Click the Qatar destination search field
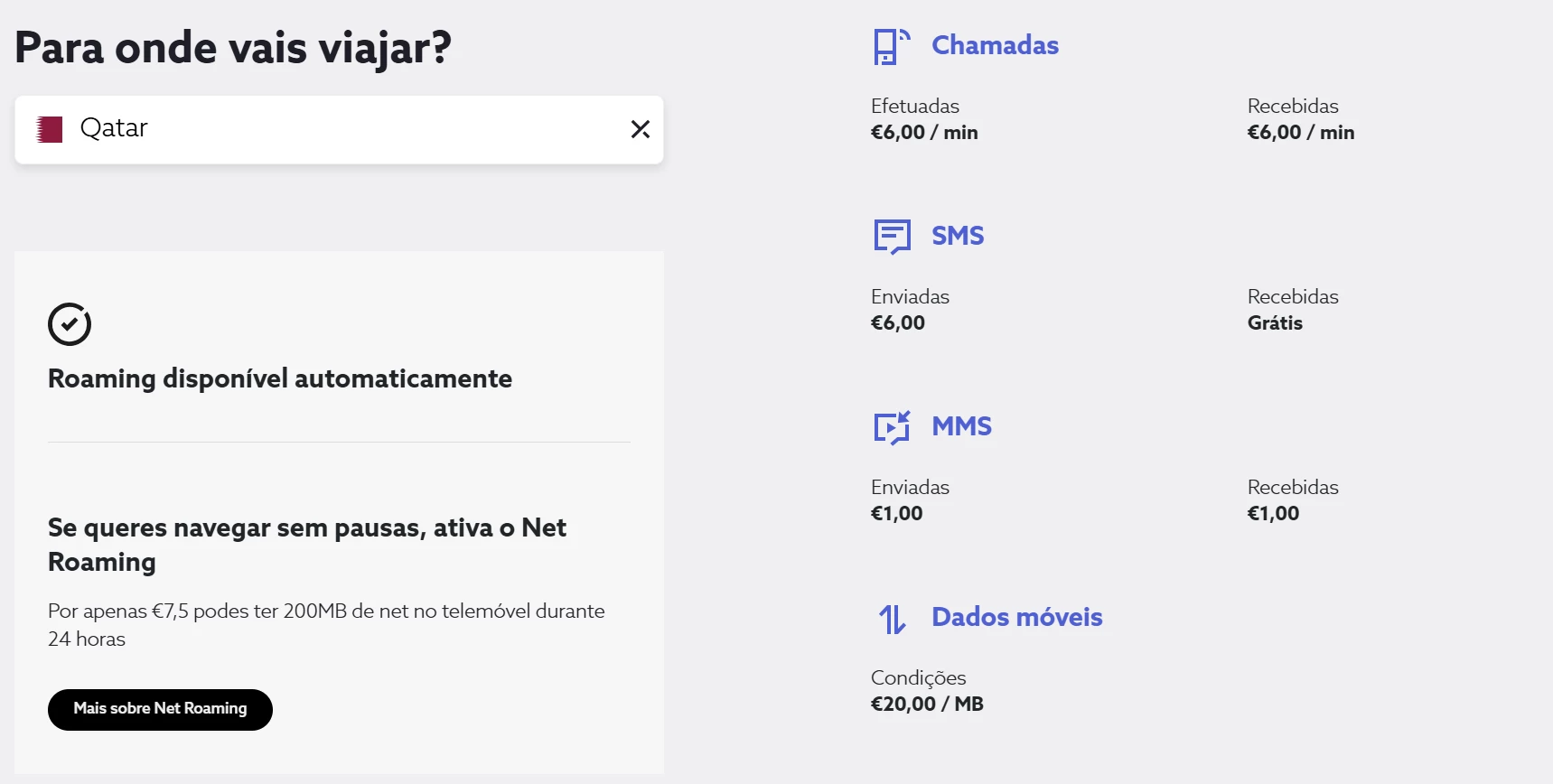 tap(343, 129)
